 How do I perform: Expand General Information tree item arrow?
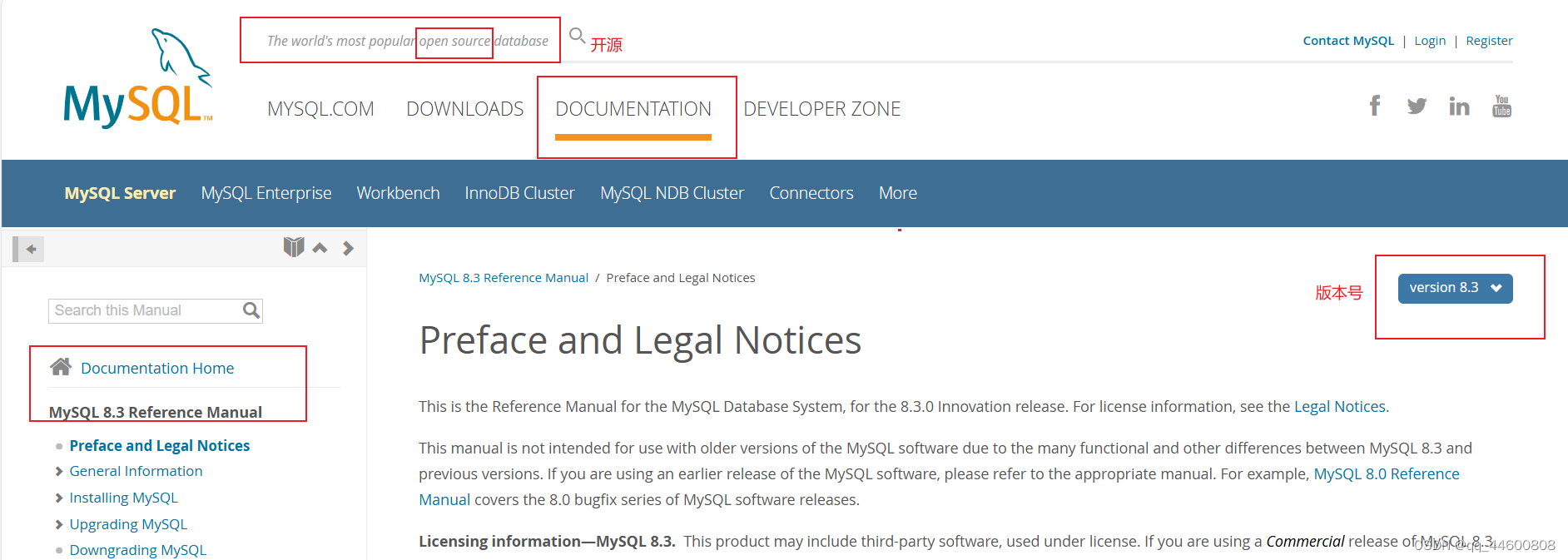pos(59,472)
